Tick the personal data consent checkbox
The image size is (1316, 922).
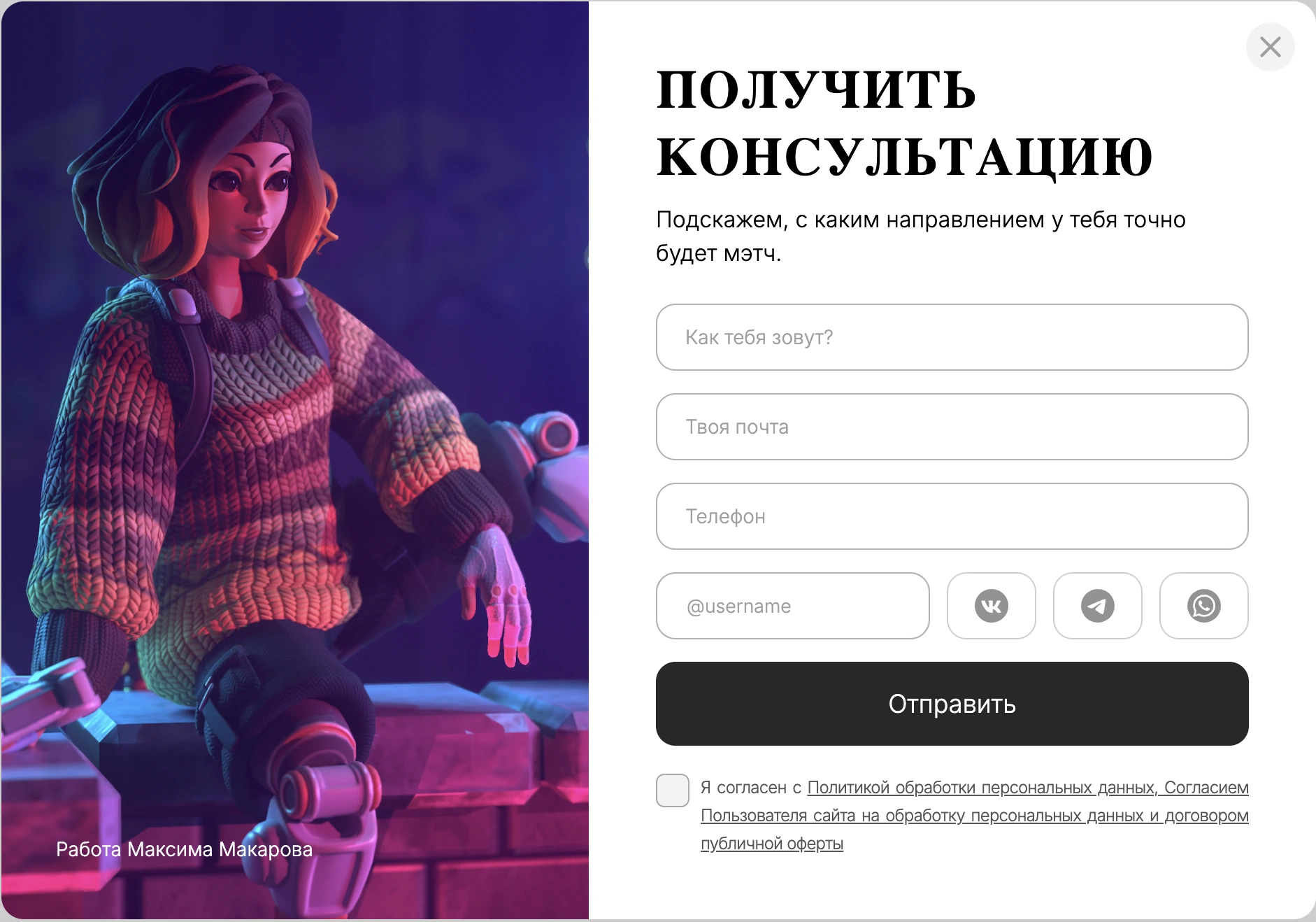[x=673, y=790]
